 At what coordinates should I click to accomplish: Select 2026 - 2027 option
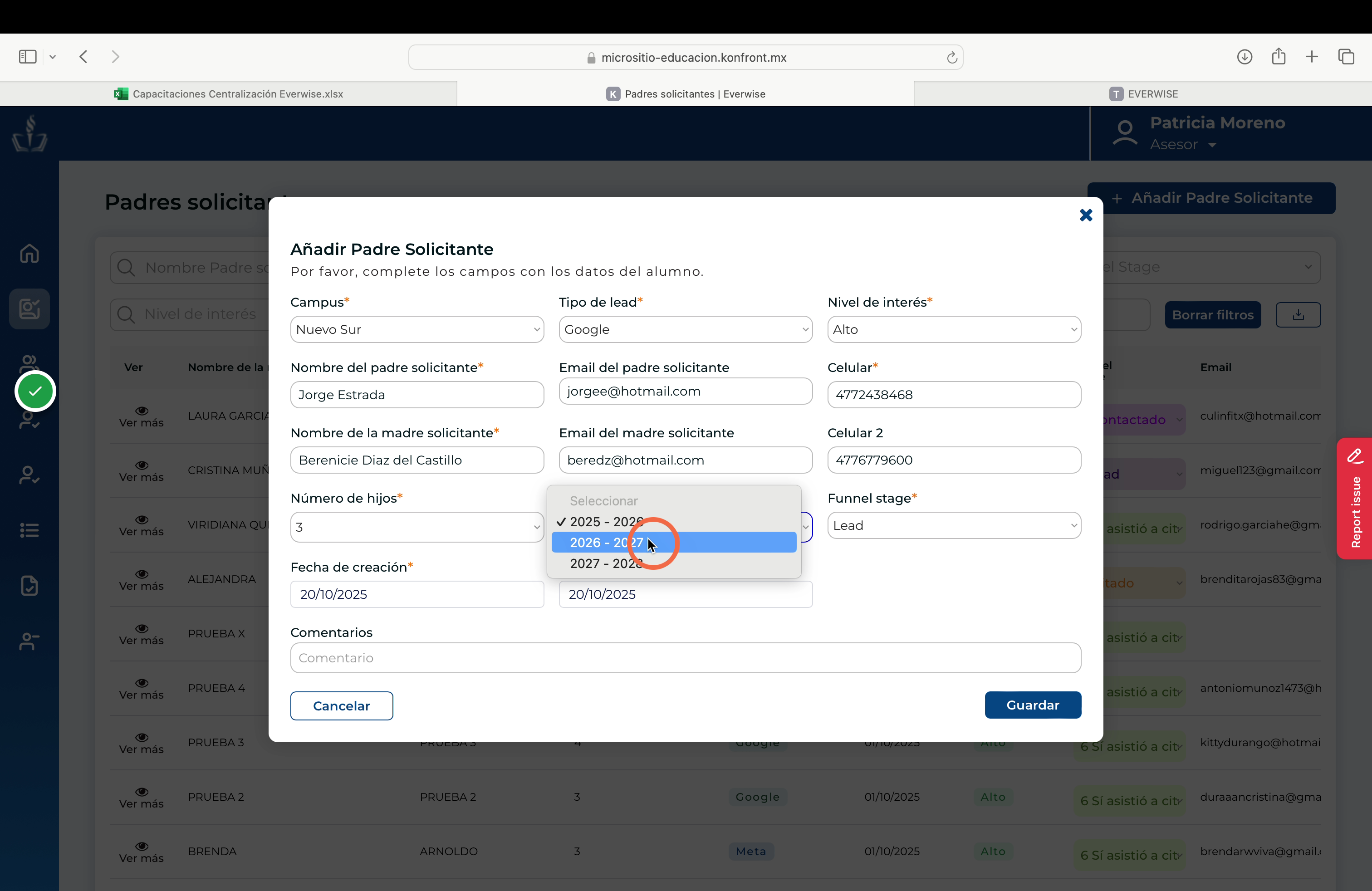(x=674, y=542)
